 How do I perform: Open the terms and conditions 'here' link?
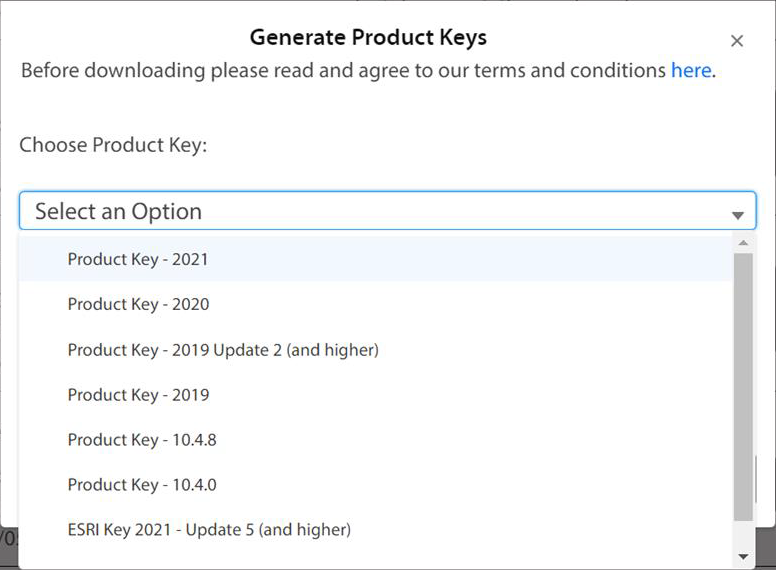pyautogui.click(x=691, y=71)
